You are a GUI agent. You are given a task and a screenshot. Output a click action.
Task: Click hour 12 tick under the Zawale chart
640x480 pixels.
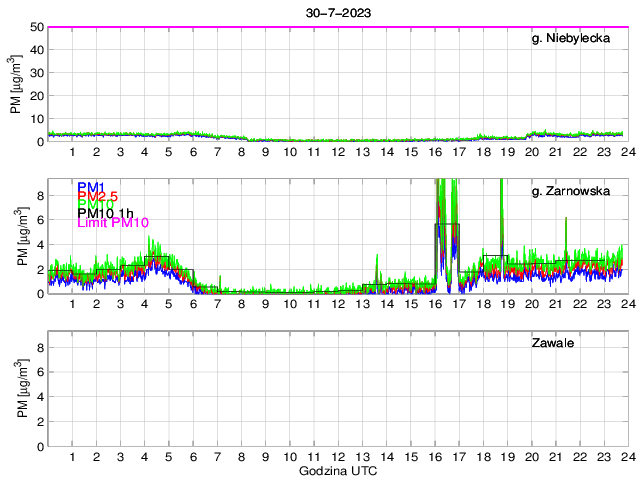[x=338, y=456]
